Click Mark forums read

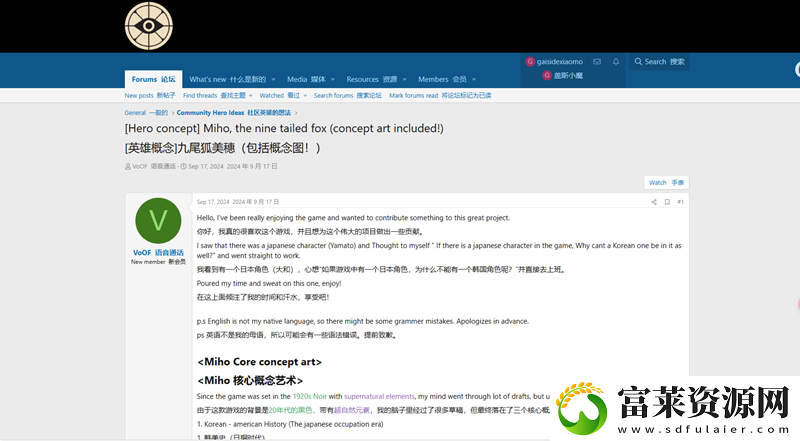pyautogui.click(x=440, y=95)
